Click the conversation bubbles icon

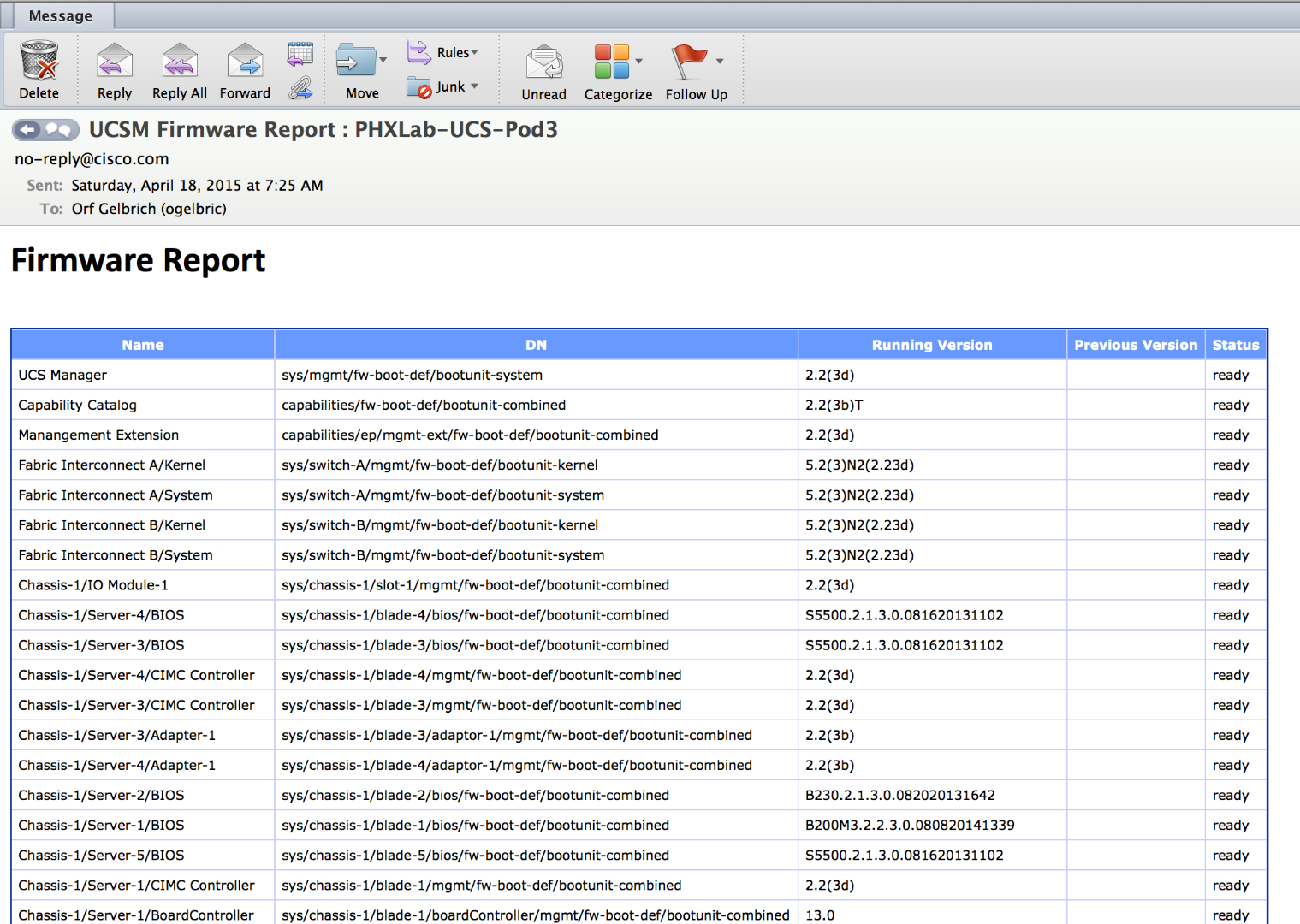(59, 129)
